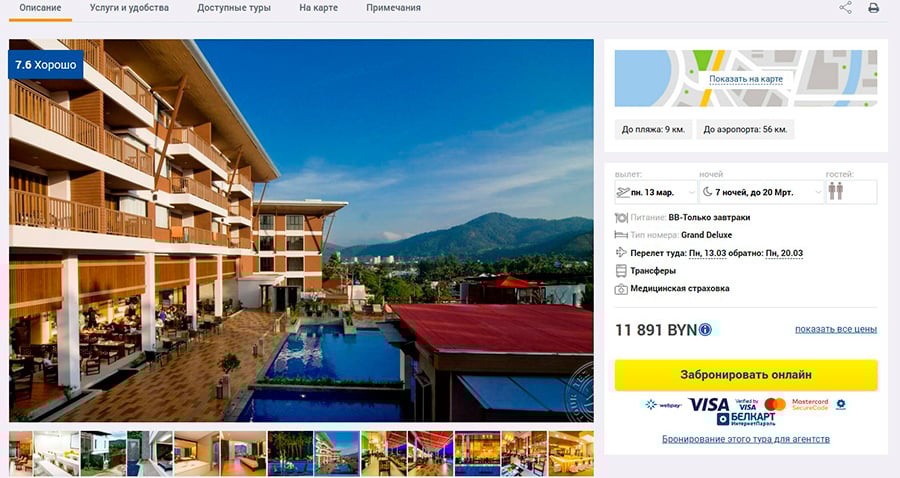Open the departure date dropdown пн. 13 мар.
Image resolution: width=900 pixels, height=478 pixels.
(655, 192)
